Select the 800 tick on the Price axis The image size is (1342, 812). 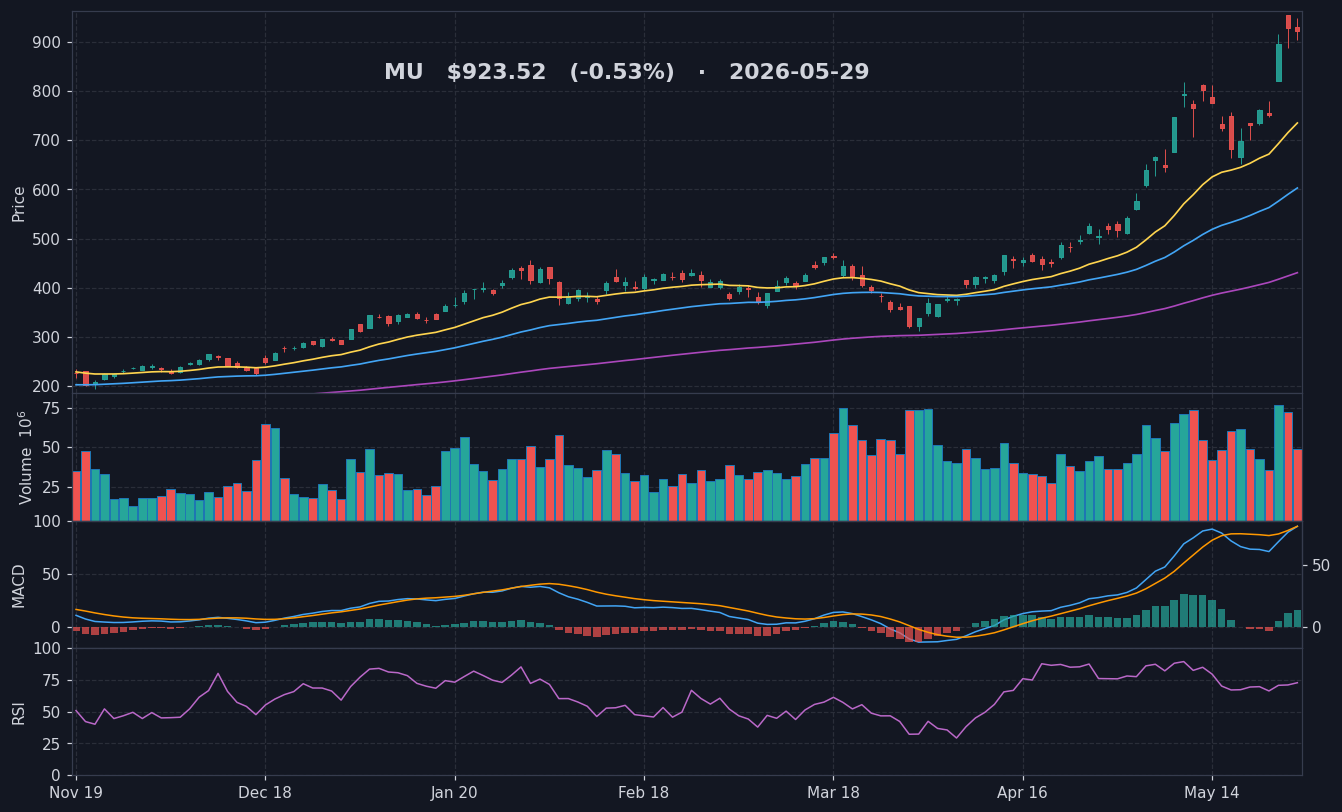47,91
